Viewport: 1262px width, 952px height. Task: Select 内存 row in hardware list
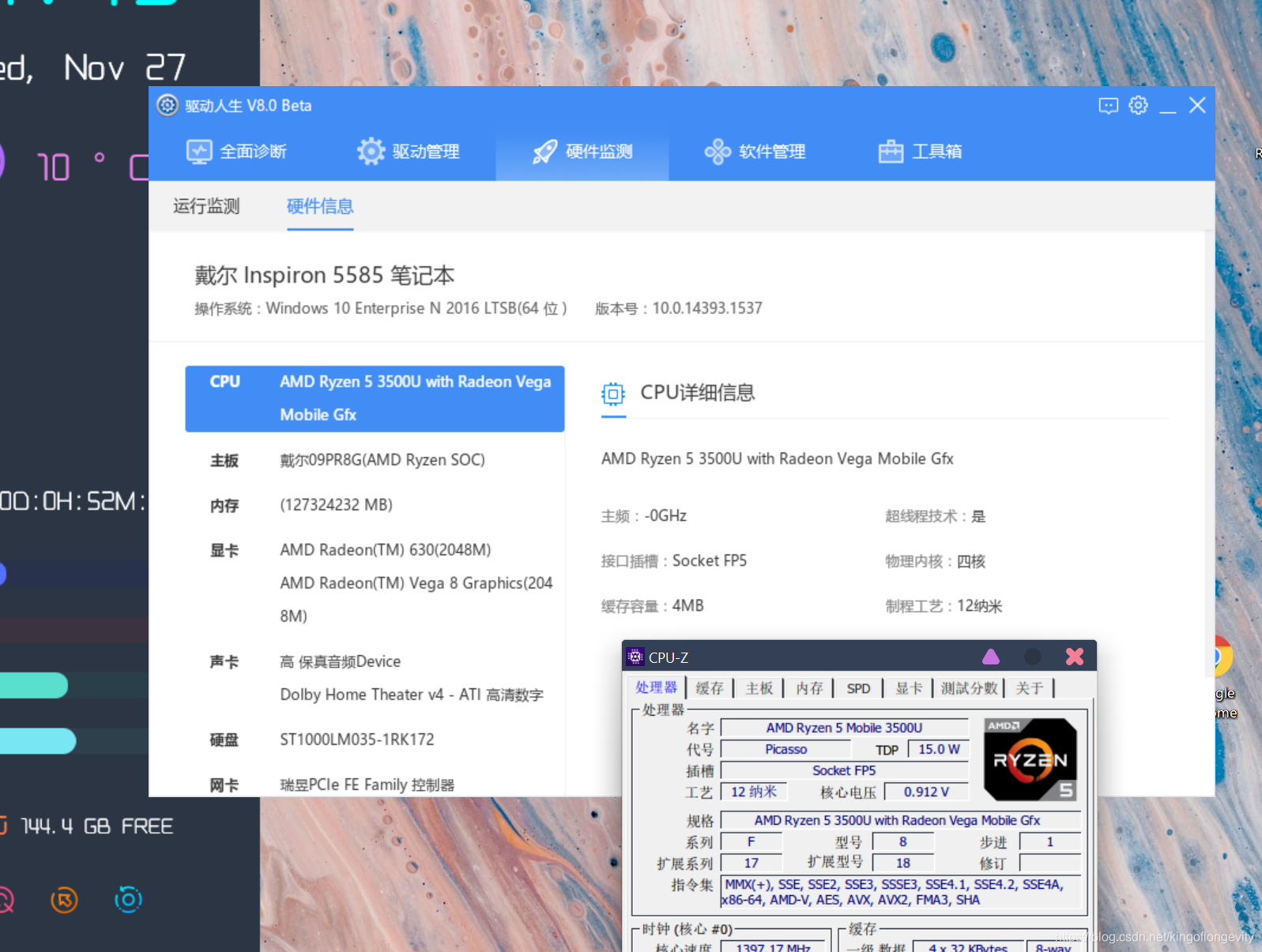click(x=375, y=505)
